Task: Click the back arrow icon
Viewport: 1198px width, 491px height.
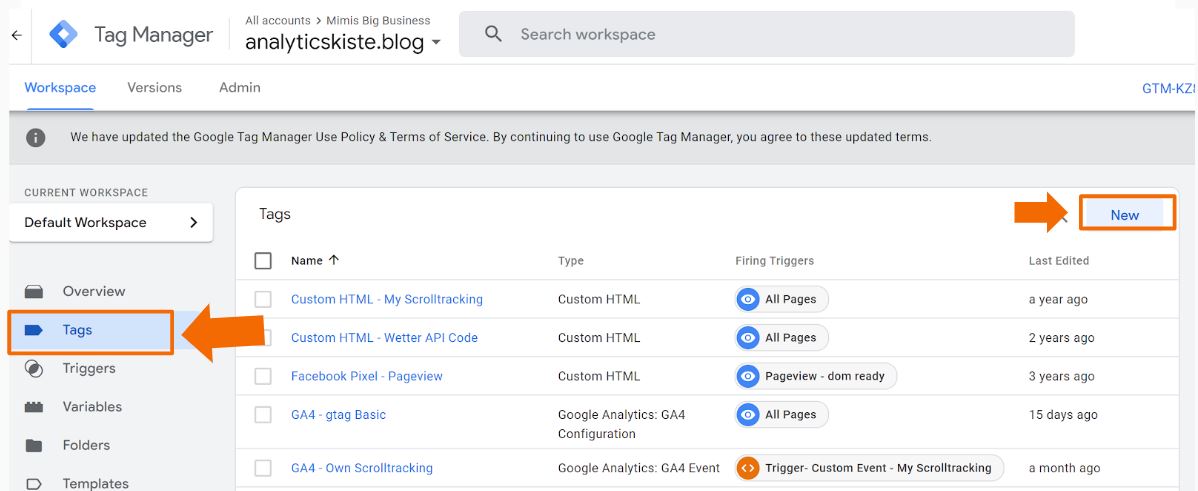Action: coord(16,35)
